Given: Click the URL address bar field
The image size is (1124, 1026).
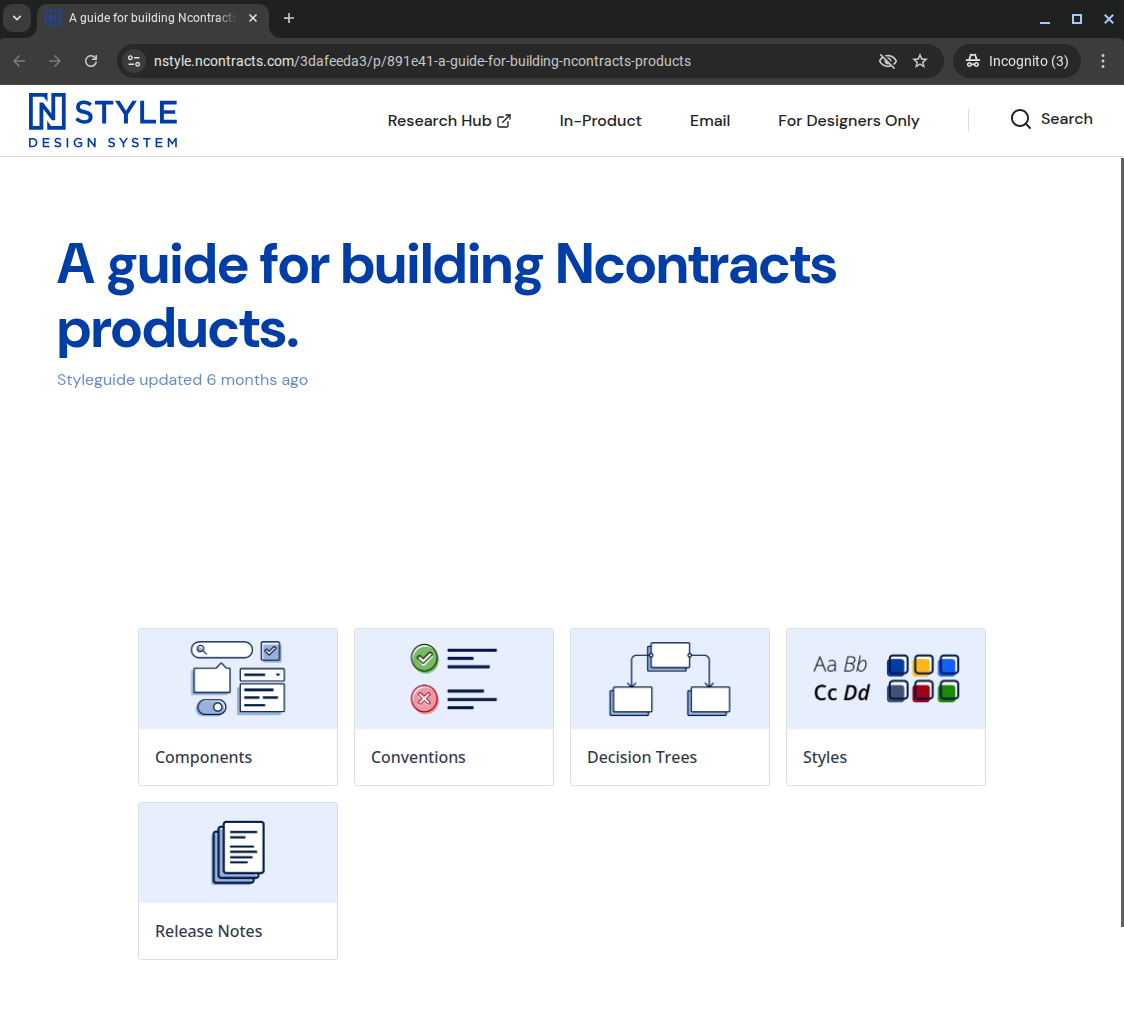Looking at the screenshot, I should point(500,61).
